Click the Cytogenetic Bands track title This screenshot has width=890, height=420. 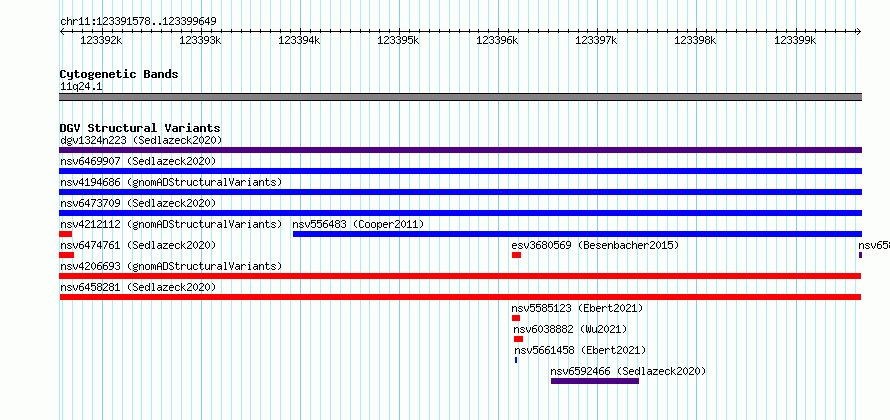click(119, 74)
